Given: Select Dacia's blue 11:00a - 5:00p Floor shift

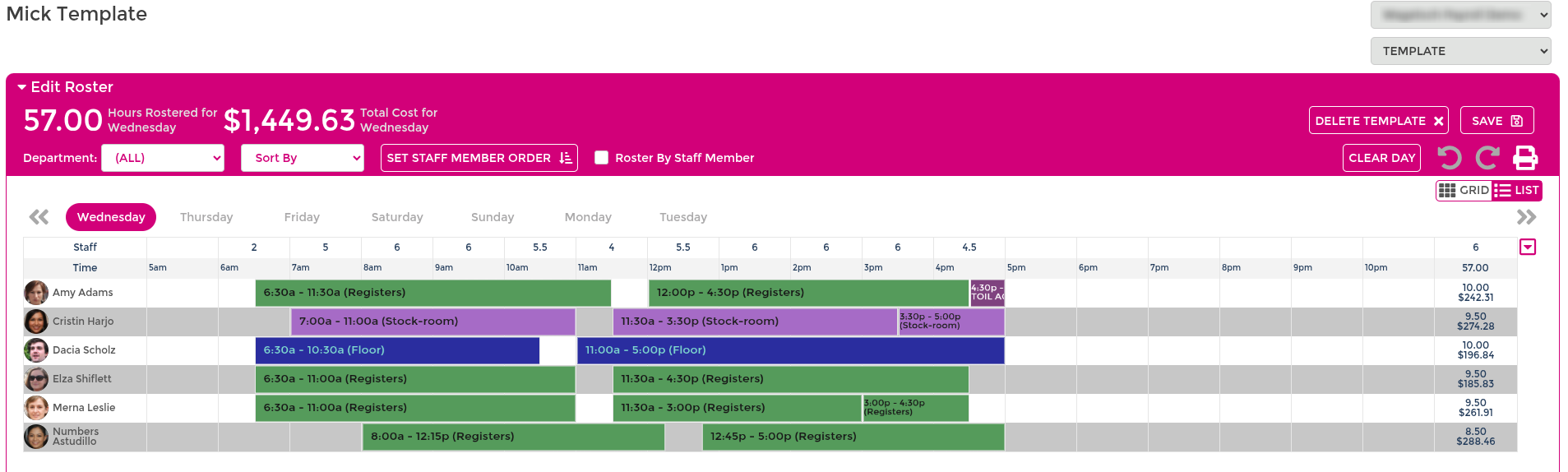Looking at the screenshot, I should [x=790, y=350].
